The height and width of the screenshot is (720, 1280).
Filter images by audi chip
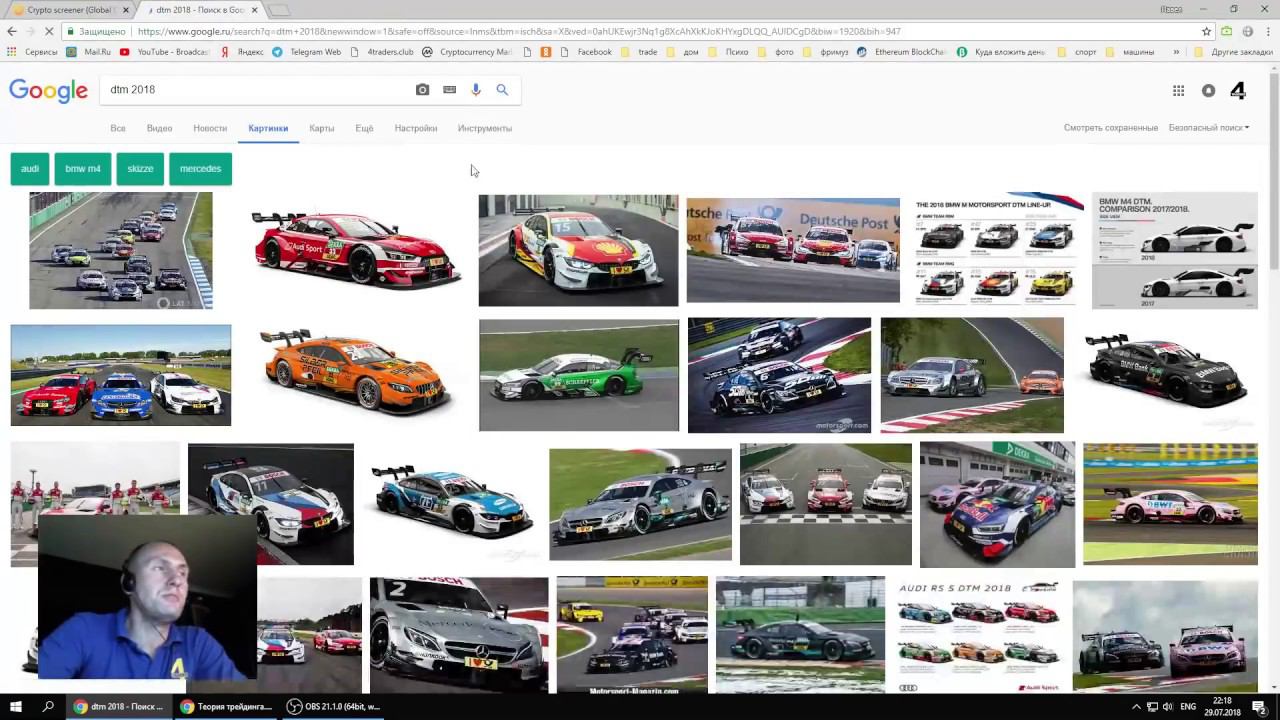point(30,169)
